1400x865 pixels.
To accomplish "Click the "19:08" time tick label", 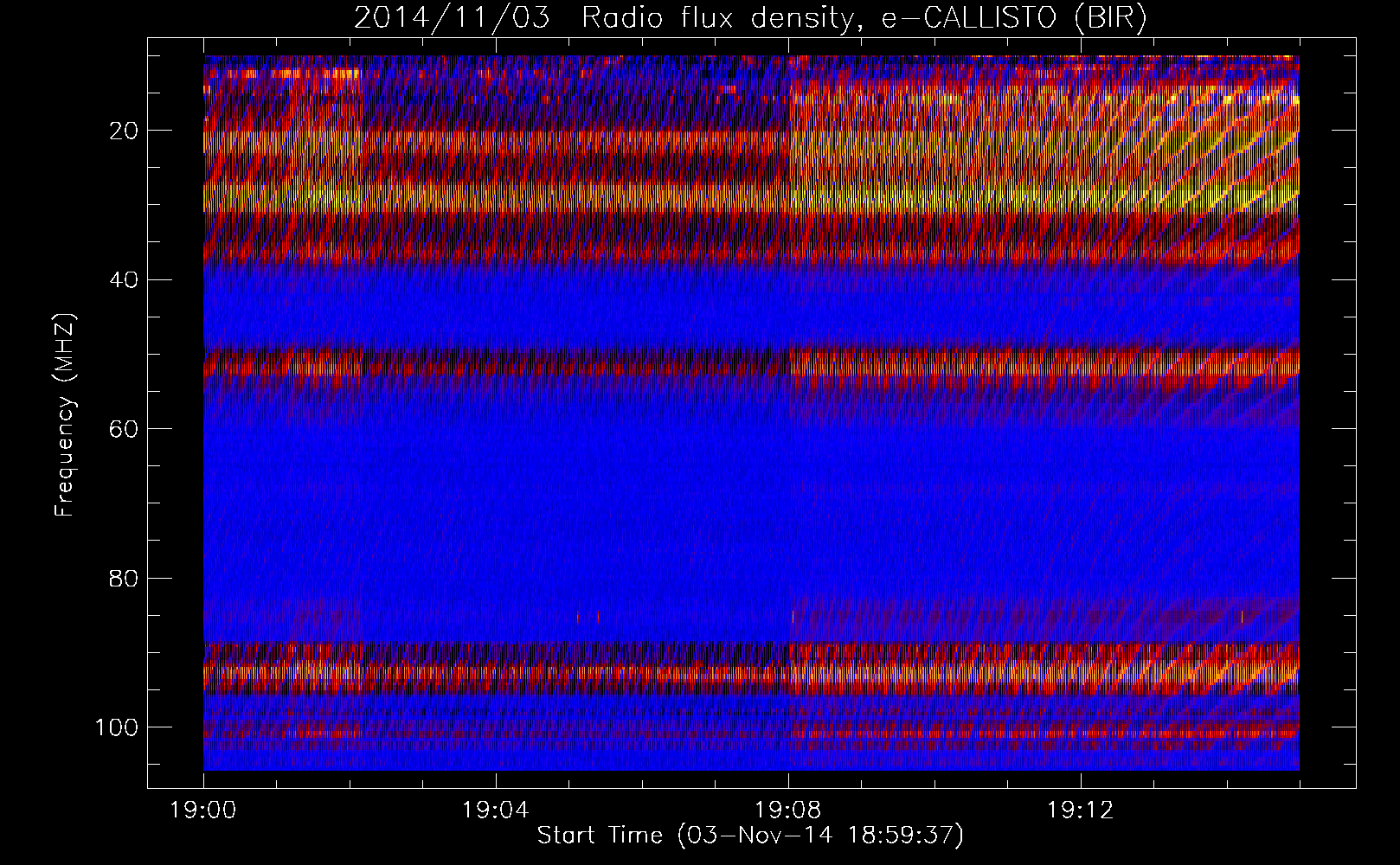I will 788,811.
